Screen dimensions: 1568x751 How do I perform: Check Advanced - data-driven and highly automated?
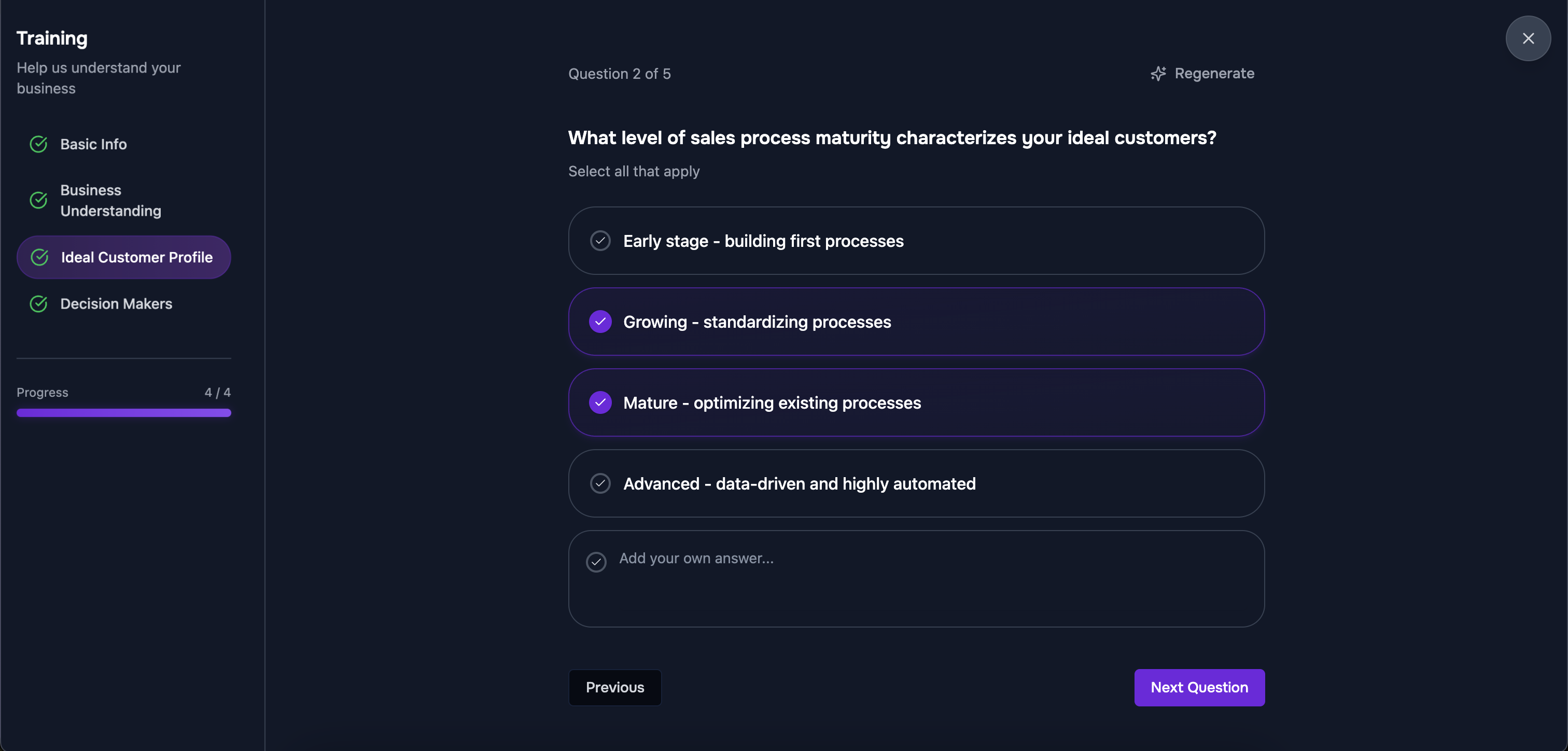(600, 483)
